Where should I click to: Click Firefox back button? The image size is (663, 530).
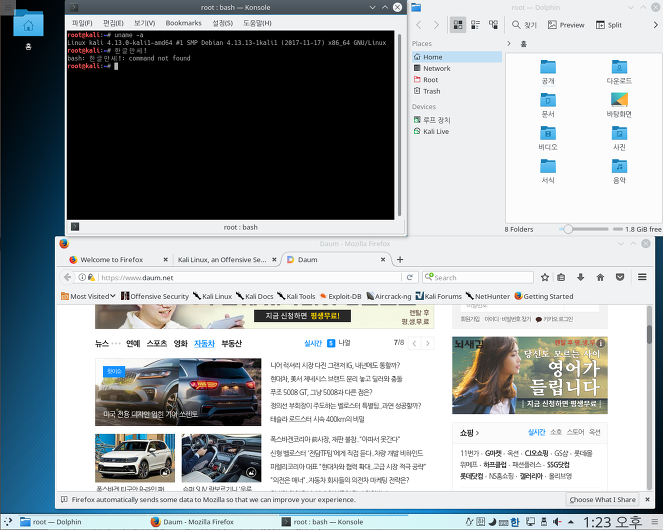67,277
